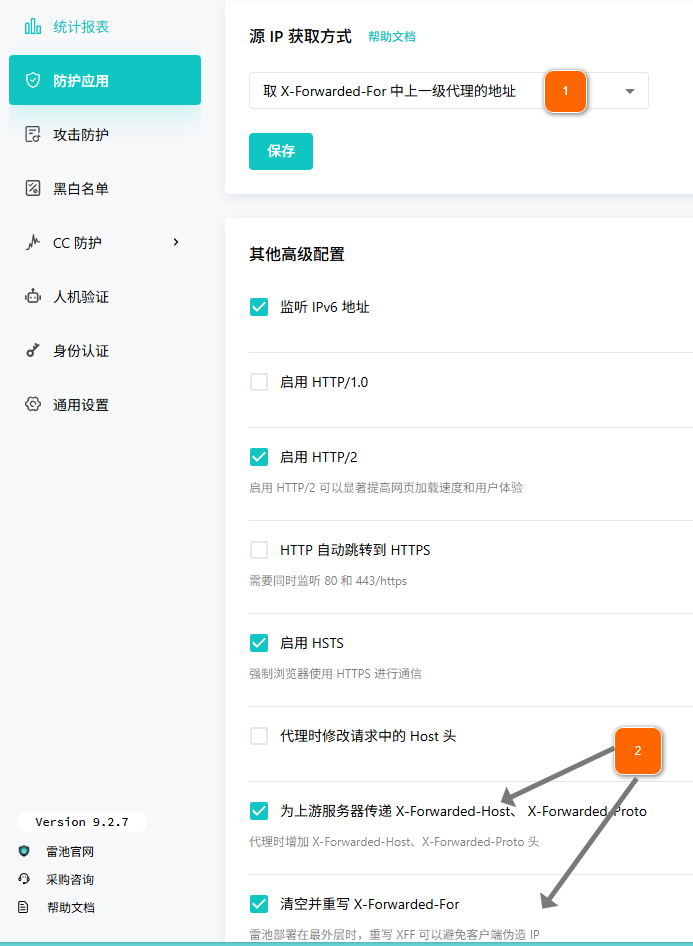The image size is (693, 946).
Task: Click the 保存 button
Action: [x=281, y=151]
